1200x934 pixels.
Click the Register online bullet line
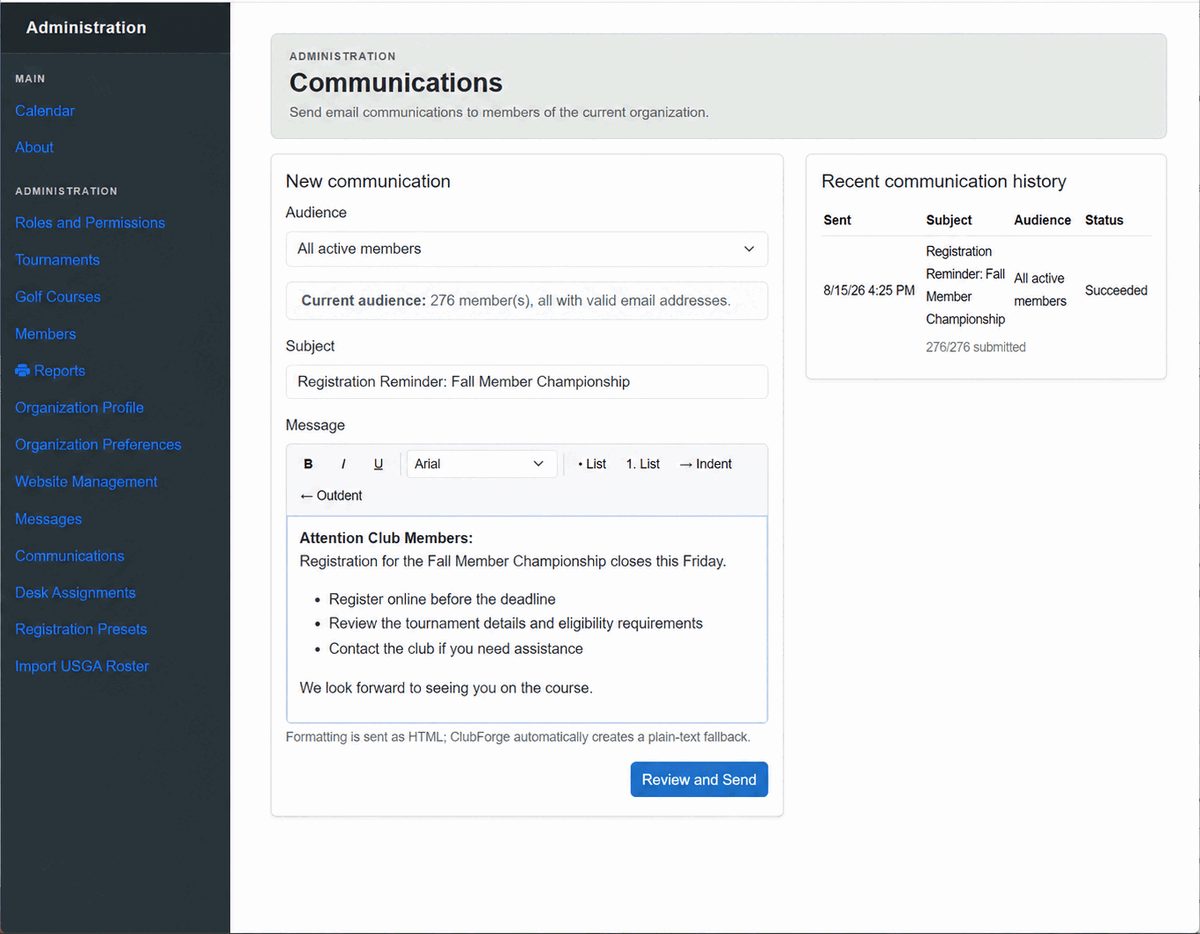[x=442, y=599]
